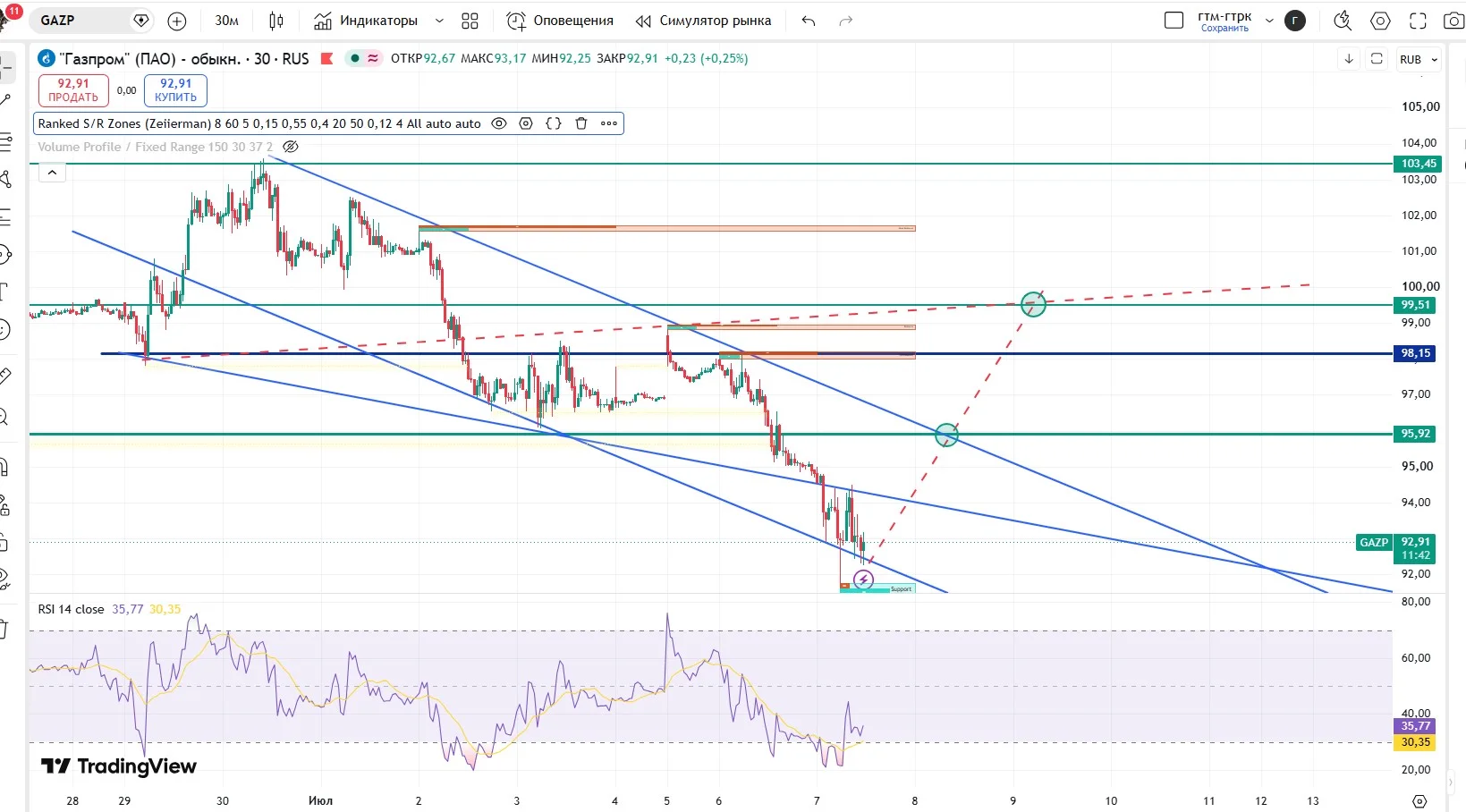The image size is (1466, 812).
Task: Enter fullscreen mode
Action: tap(1418, 21)
